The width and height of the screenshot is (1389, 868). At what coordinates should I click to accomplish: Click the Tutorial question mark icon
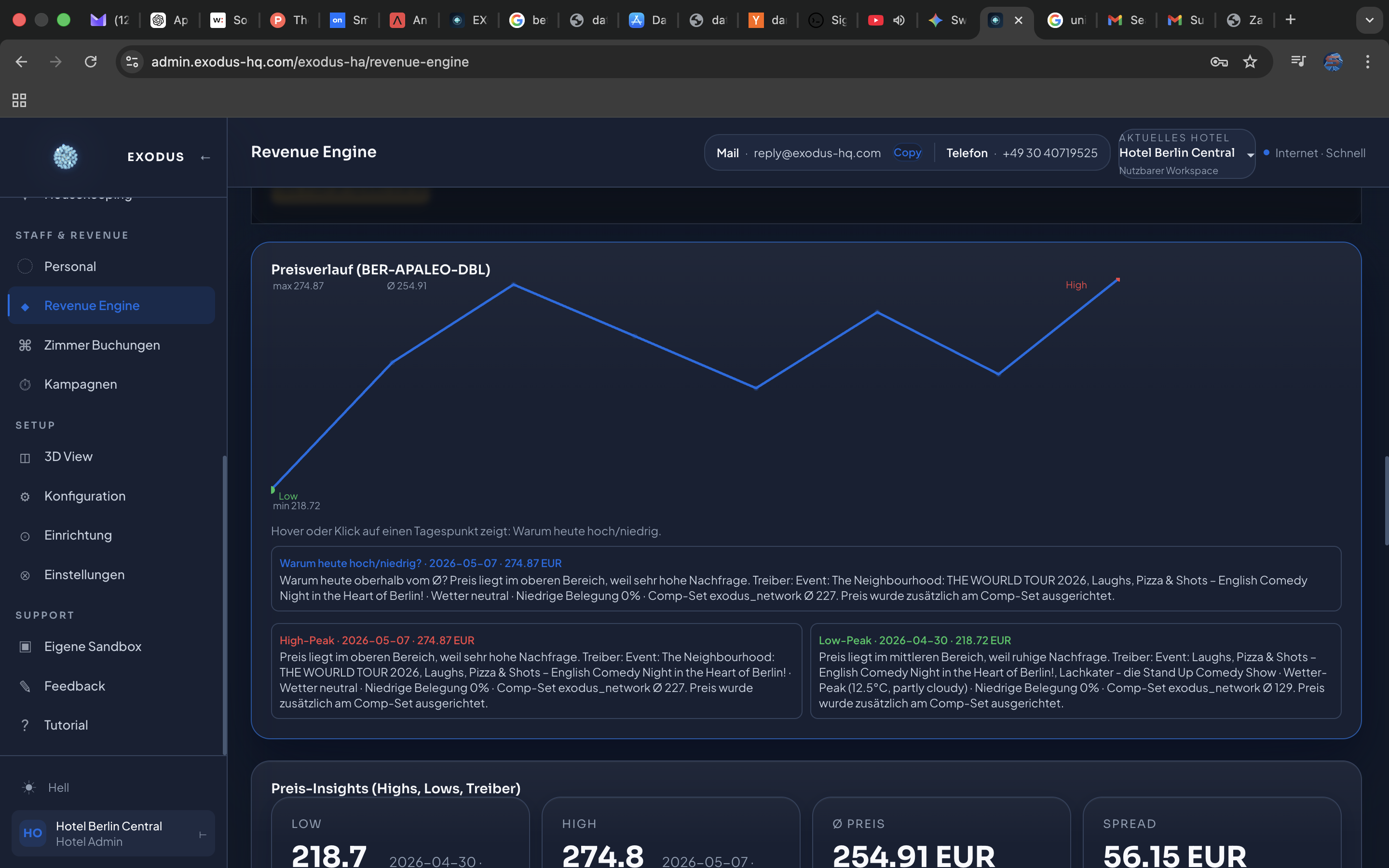pyautogui.click(x=25, y=725)
